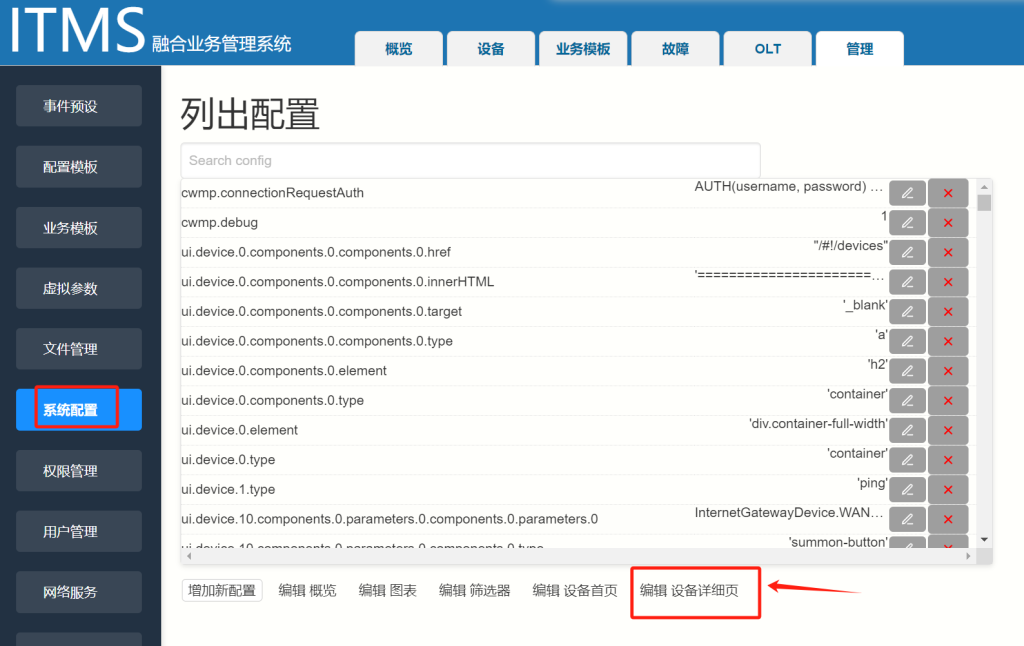This screenshot has height=646, width=1024.
Task: Click the 编辑 概览 link
Action: (307, 590)
